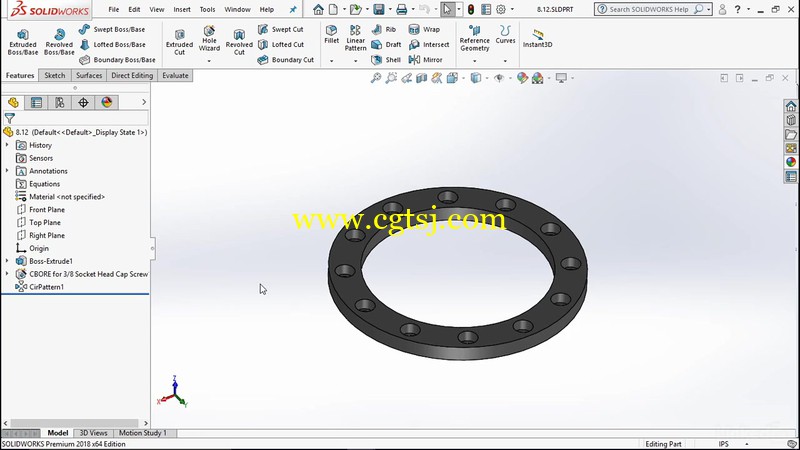Select the Intersect feature
Screen dimensions: 800x450
[x=429, y=45]
